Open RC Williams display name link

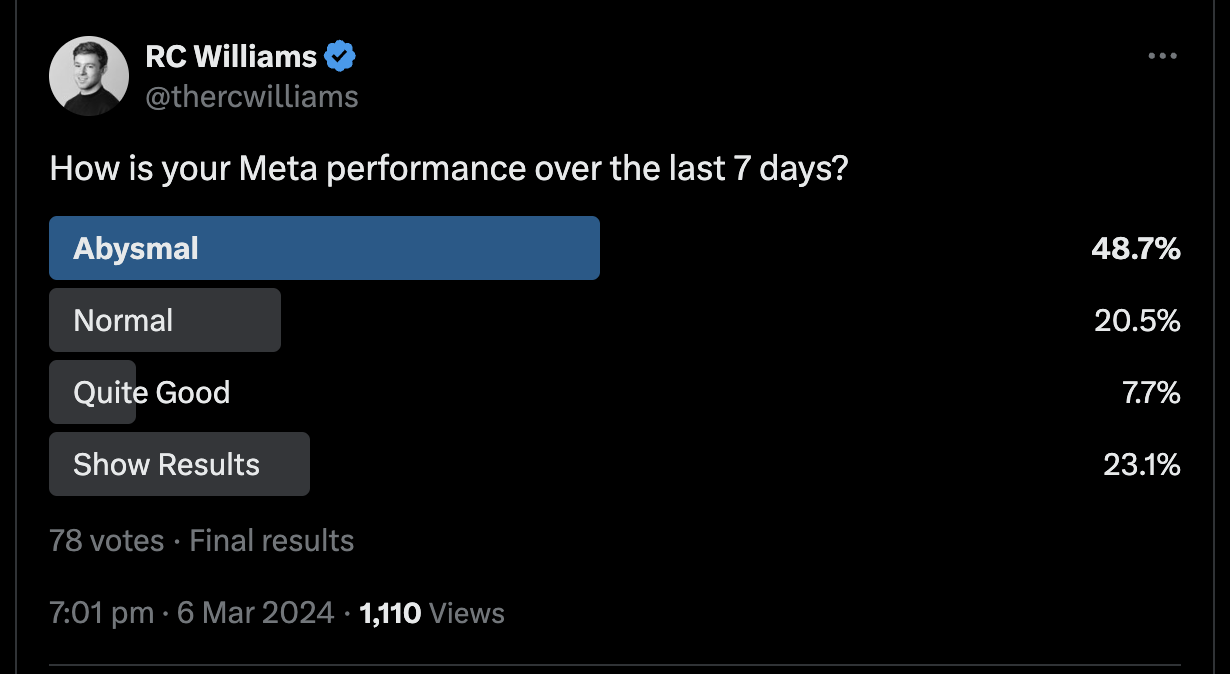[231, 58]
